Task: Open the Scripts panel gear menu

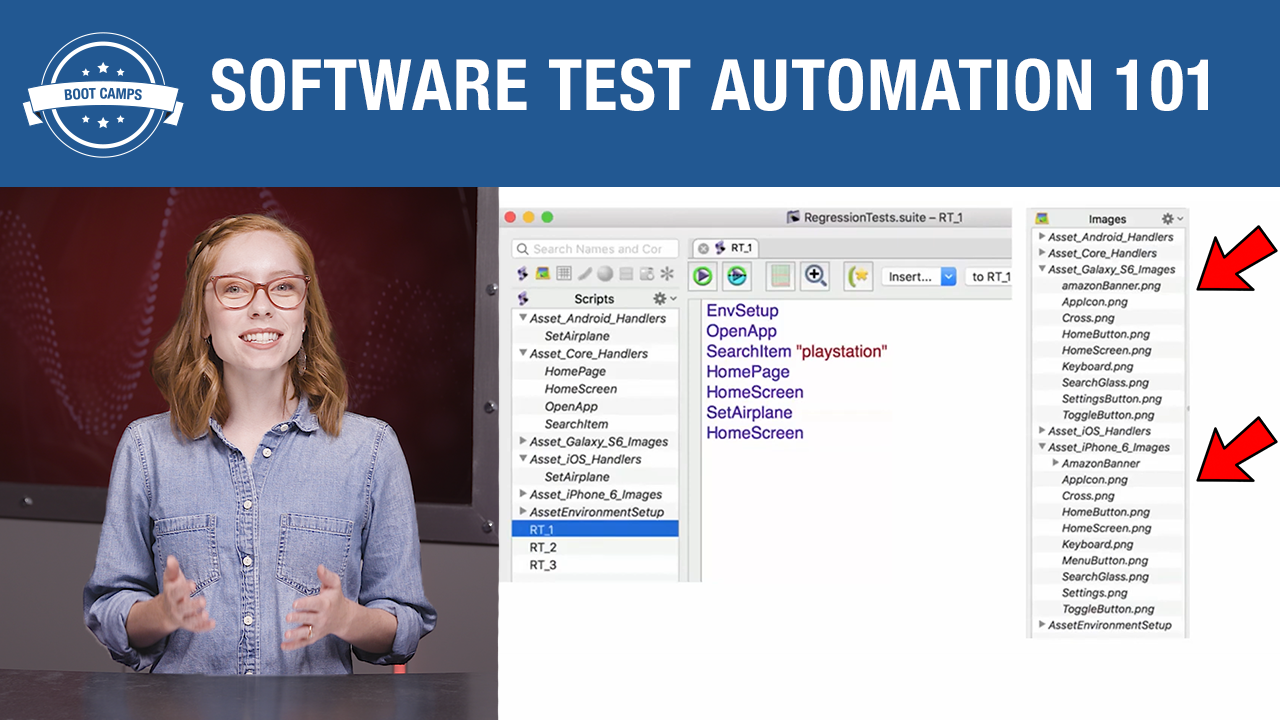Action: pos(662,298)
